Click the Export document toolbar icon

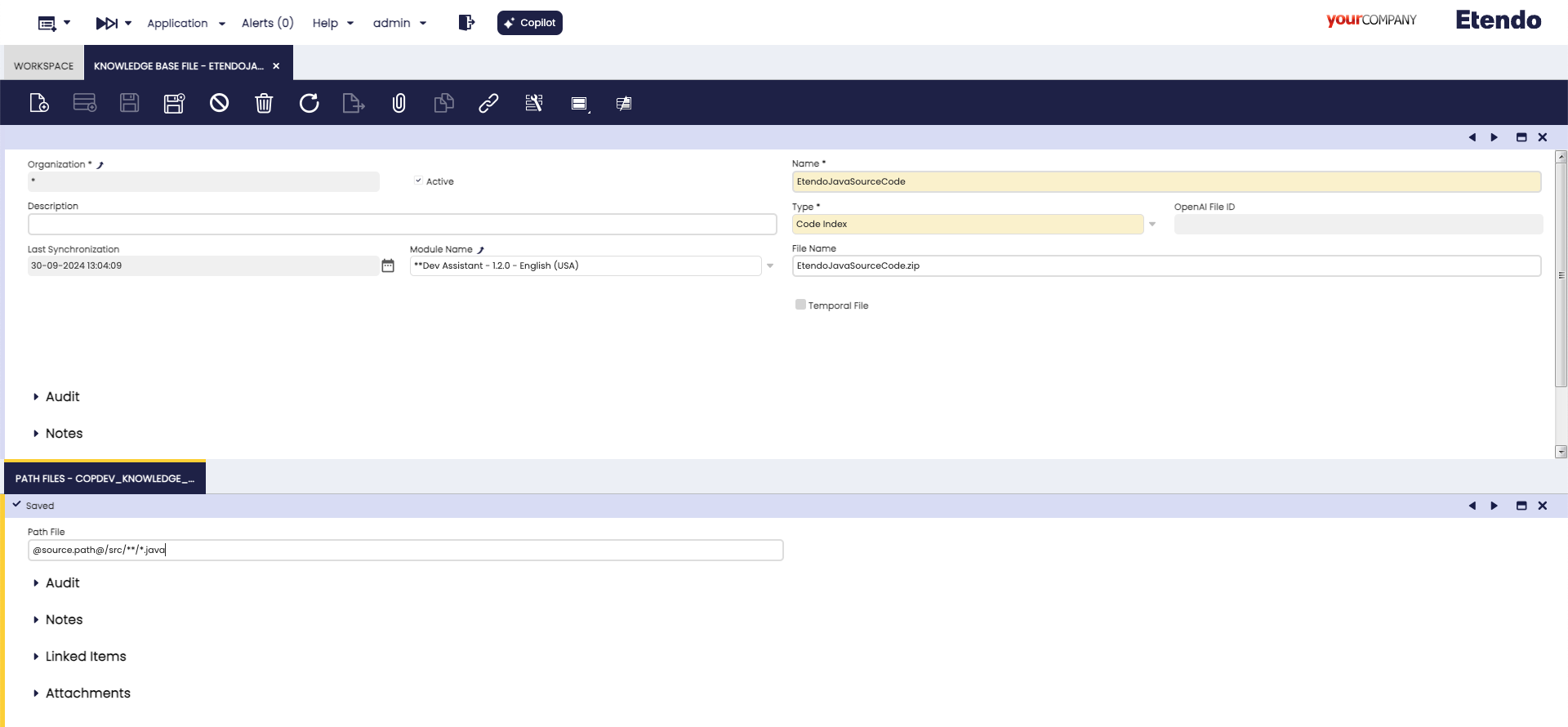[x=354, y=103]
